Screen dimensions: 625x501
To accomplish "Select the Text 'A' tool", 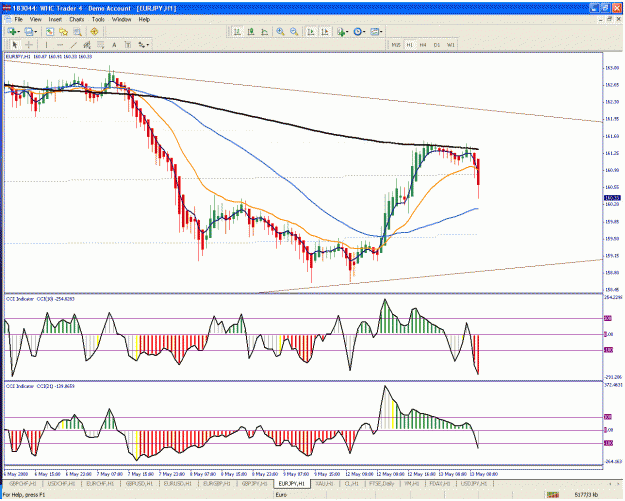I will coord(114,45).
